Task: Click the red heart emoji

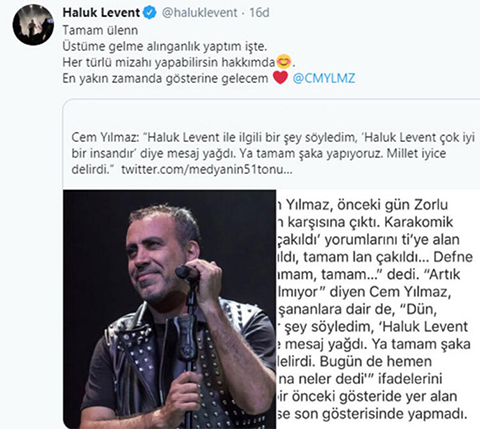Action: pos(280,78)
